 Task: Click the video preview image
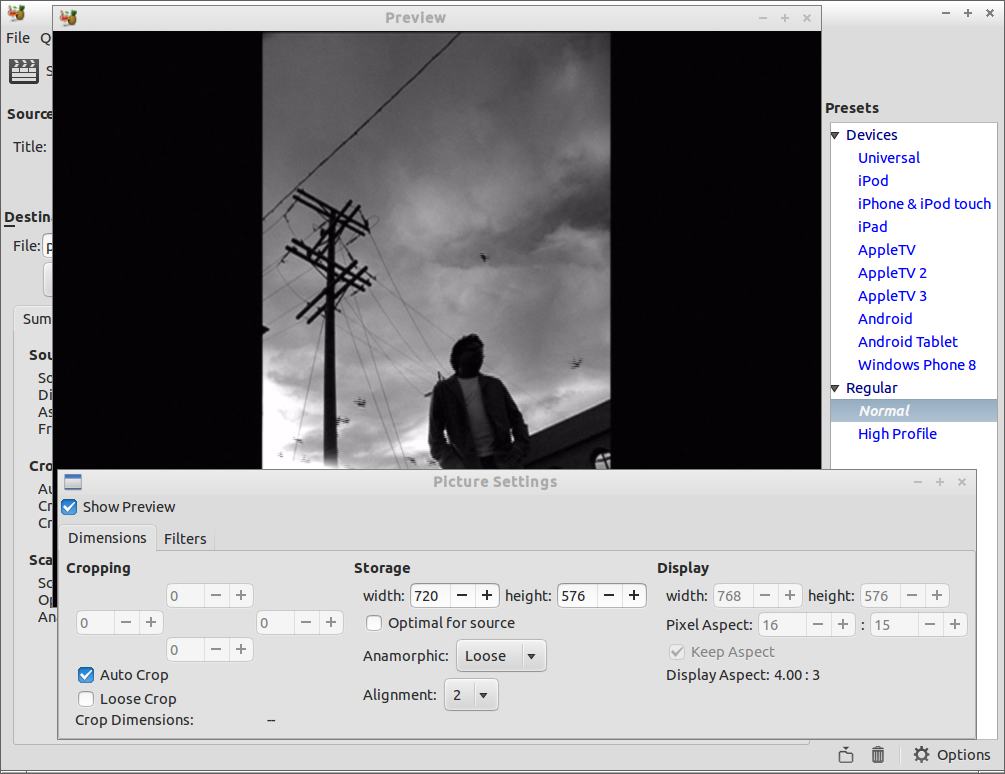(436, 251)
